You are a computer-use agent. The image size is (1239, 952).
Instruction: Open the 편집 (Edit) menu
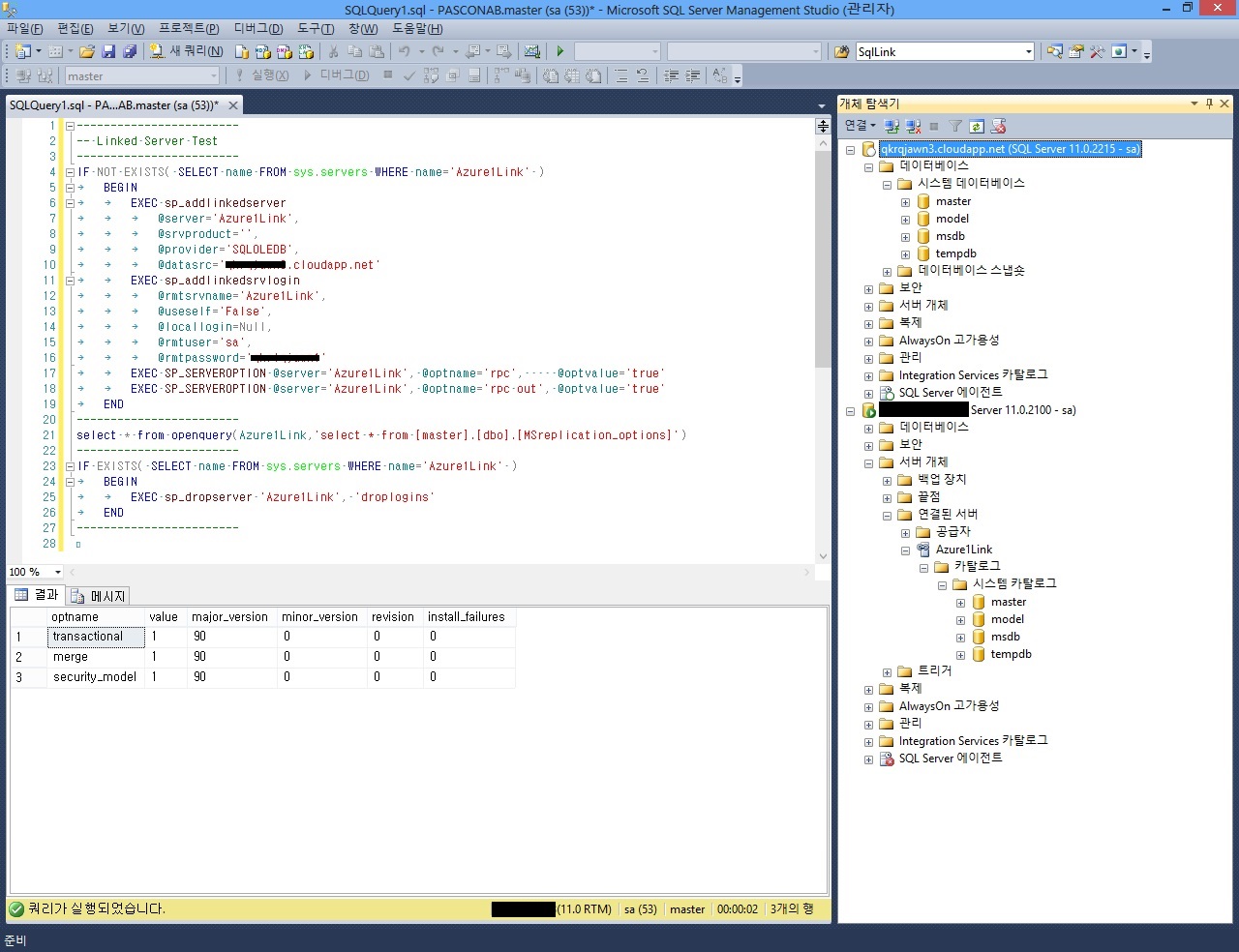[x=76, y=29]
